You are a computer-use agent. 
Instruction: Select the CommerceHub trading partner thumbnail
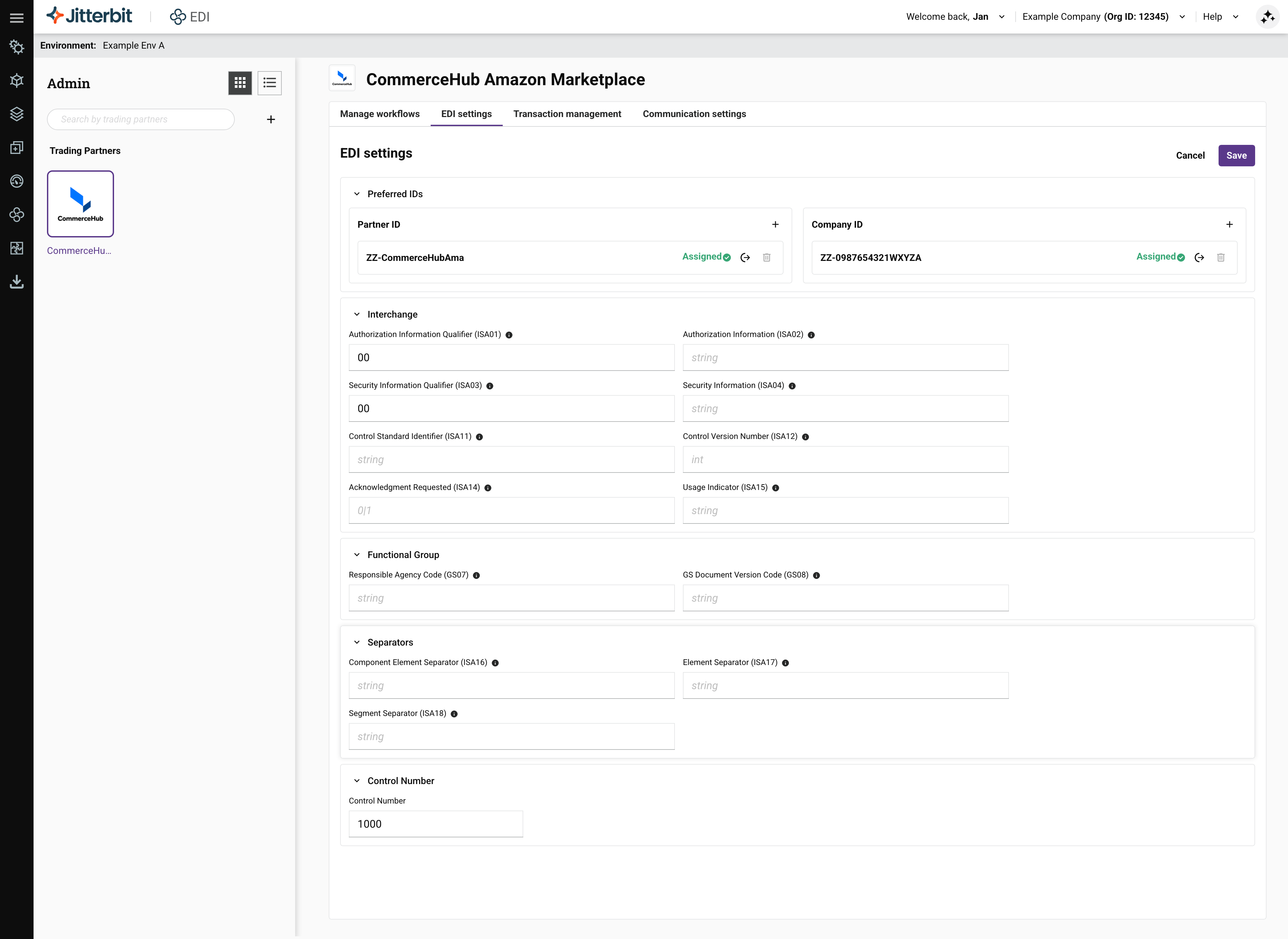tap(80, 204)
